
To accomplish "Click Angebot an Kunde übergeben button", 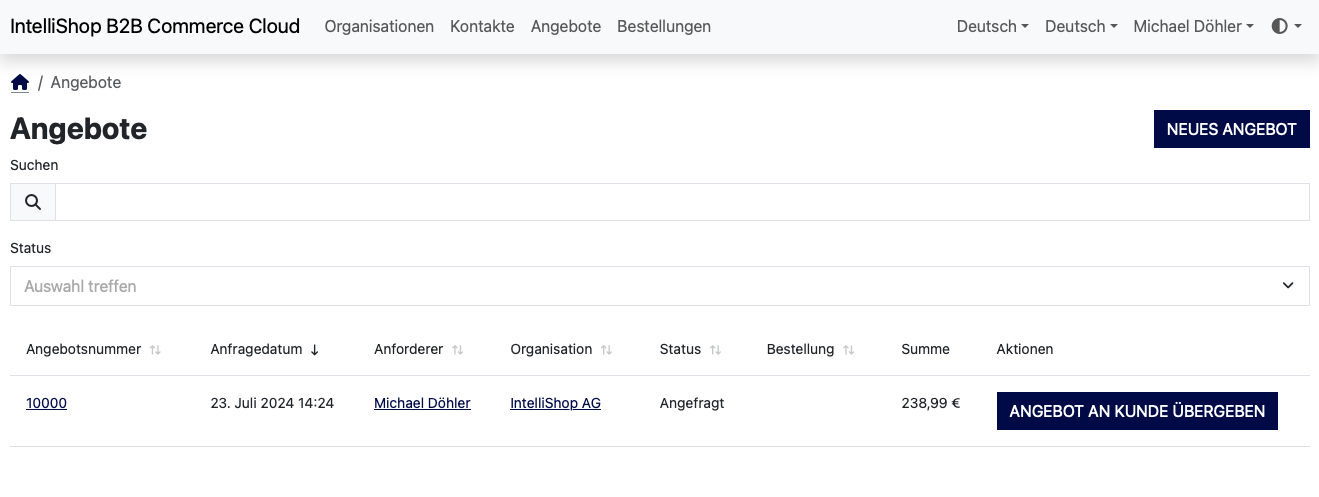I will point(1137,411).
